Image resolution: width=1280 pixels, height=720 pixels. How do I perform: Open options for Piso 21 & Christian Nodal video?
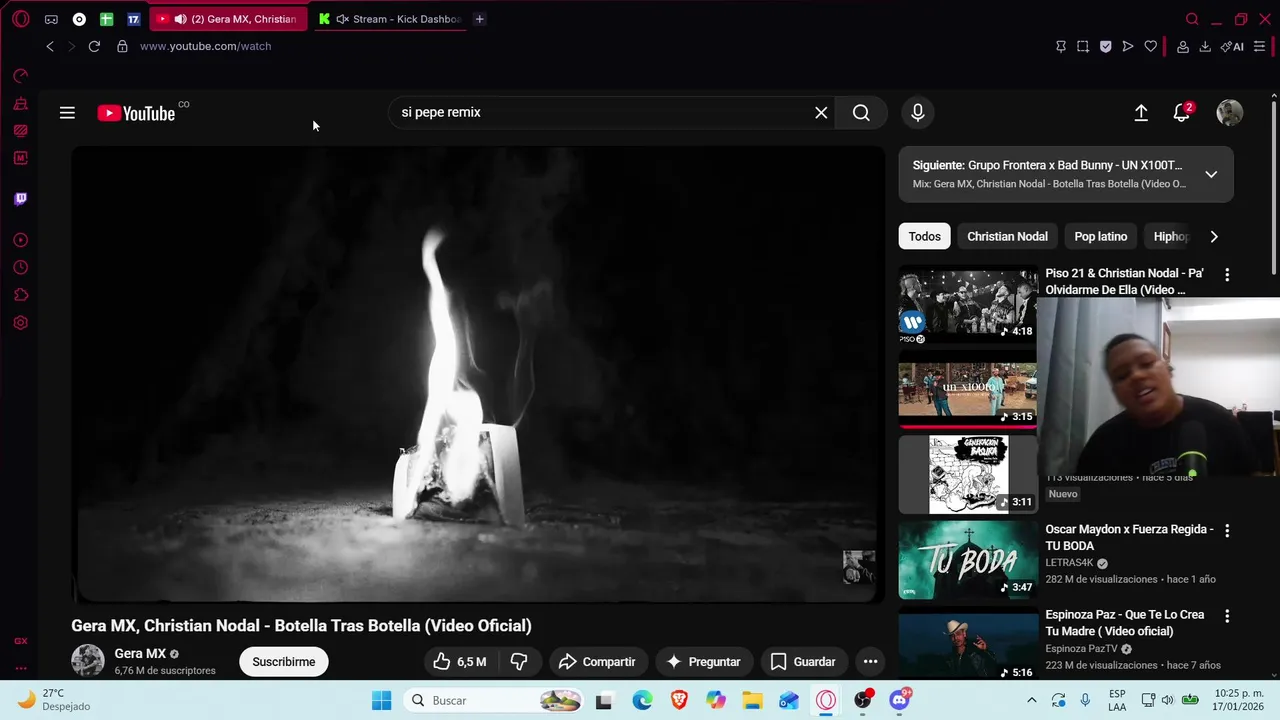(1227, 274)
